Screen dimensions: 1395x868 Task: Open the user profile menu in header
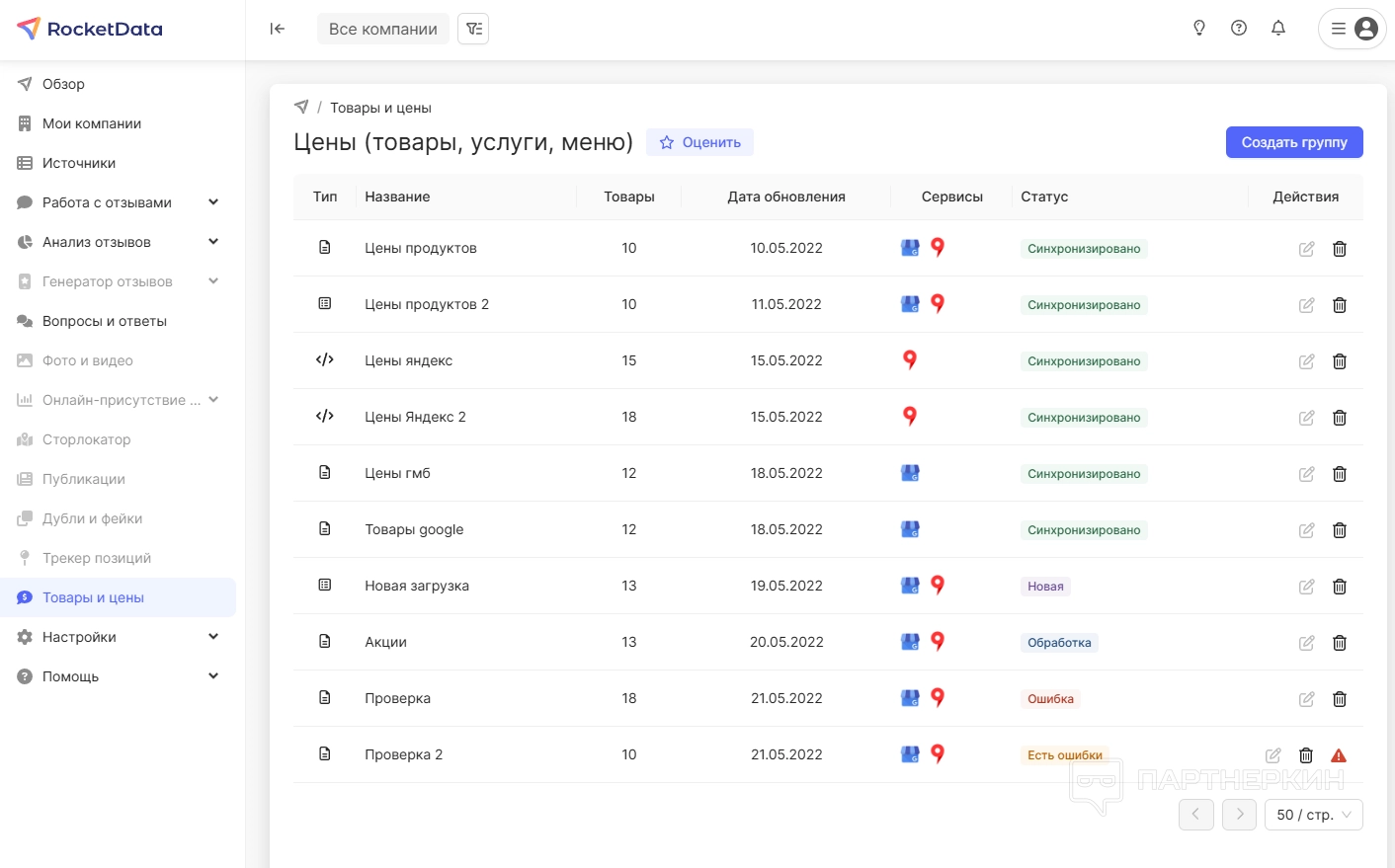[1352, 29]
